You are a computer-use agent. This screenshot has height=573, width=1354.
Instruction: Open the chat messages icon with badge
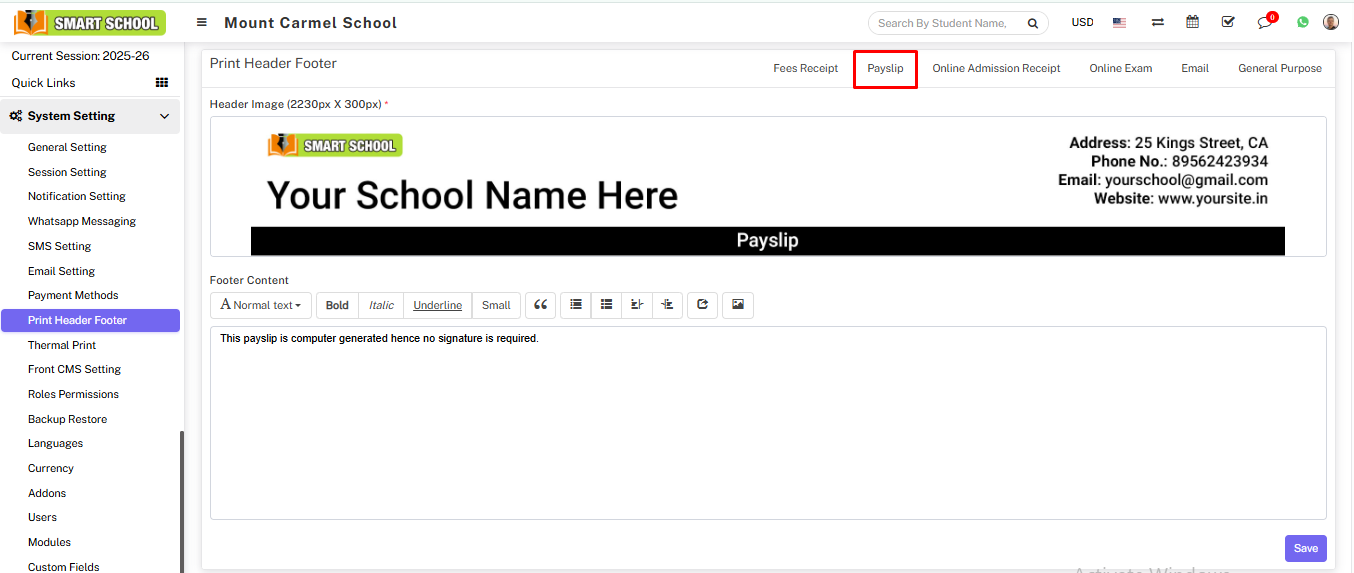coord(1265,22)
